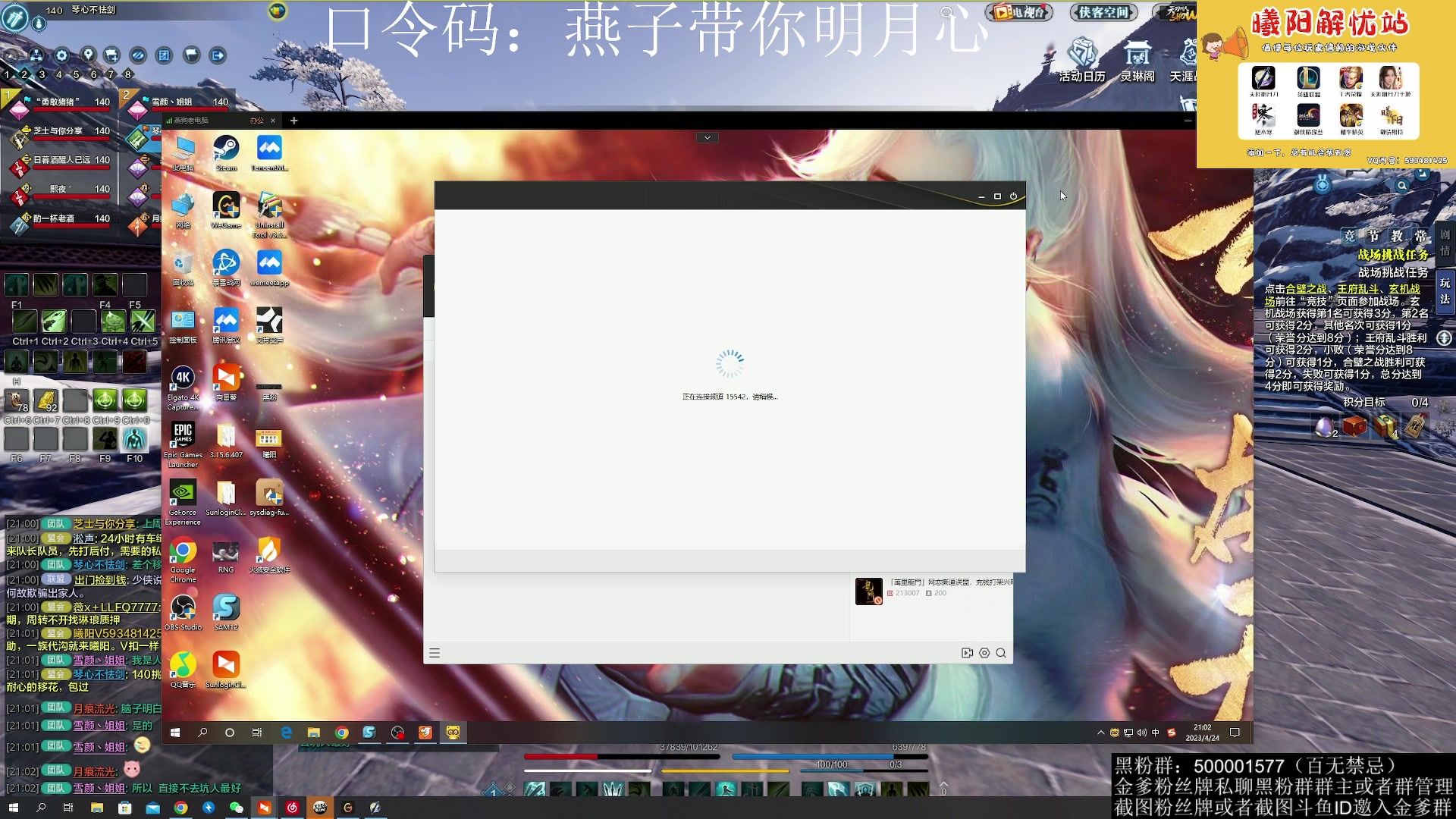Open the 玩法 side tab in the game panel

[1445, 292]
